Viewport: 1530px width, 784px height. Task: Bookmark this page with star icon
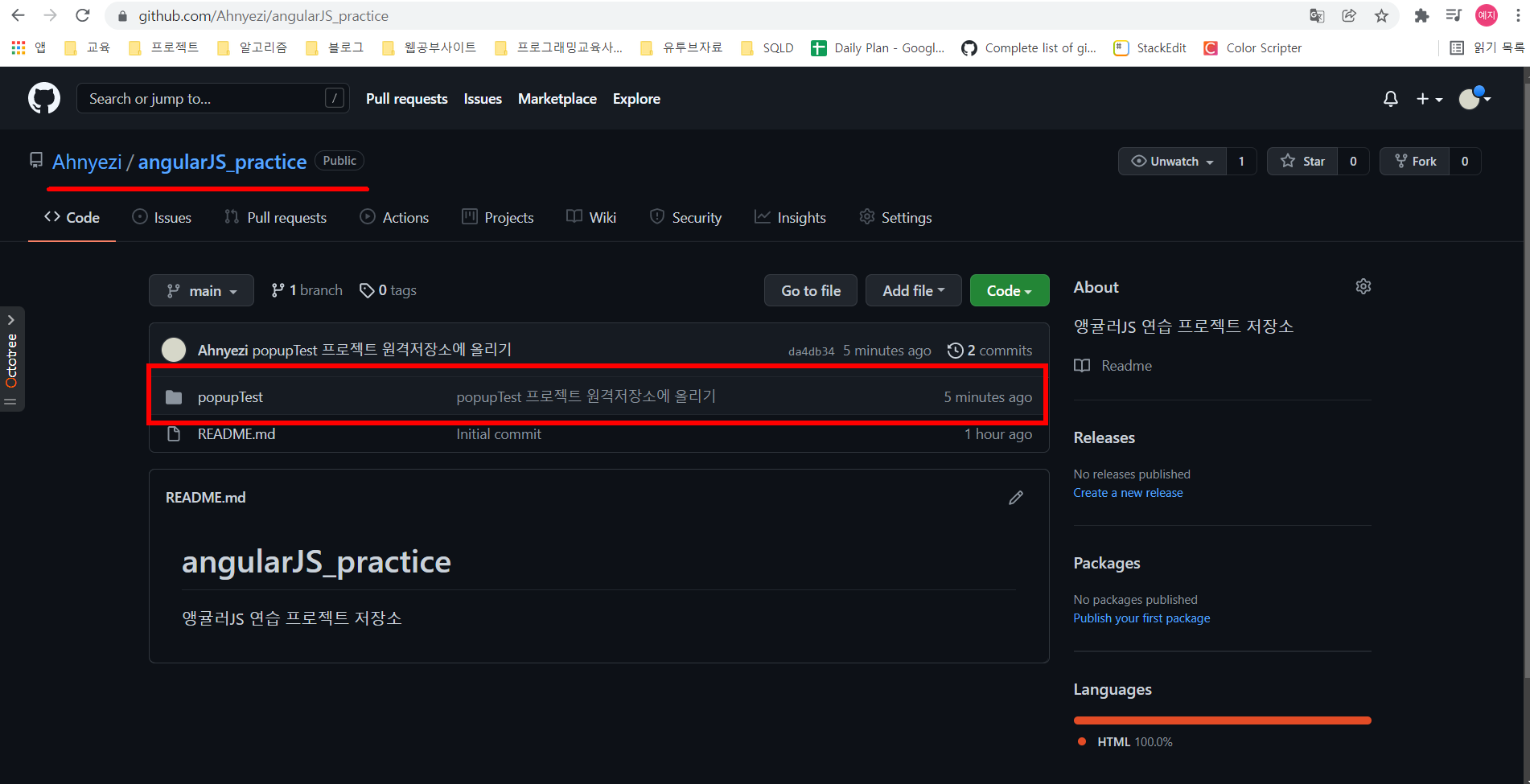tap(1381, 15)
